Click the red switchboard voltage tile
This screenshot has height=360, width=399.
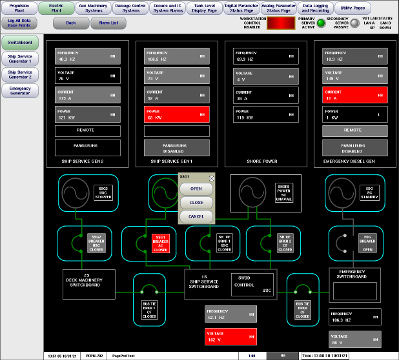click(231, 337)
